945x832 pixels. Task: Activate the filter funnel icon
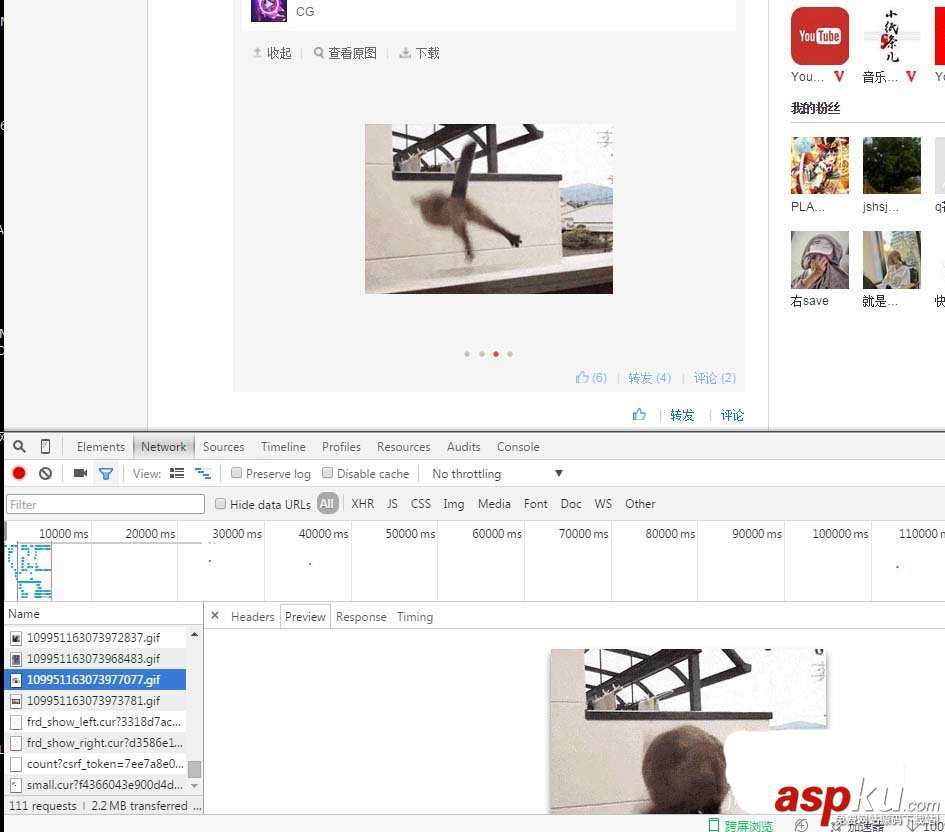[x=106, y=473]
